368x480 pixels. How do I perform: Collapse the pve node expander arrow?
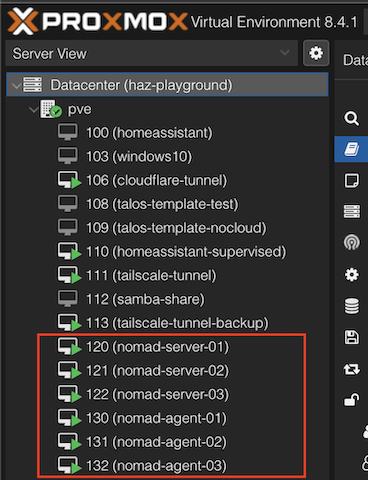[33, 109]
